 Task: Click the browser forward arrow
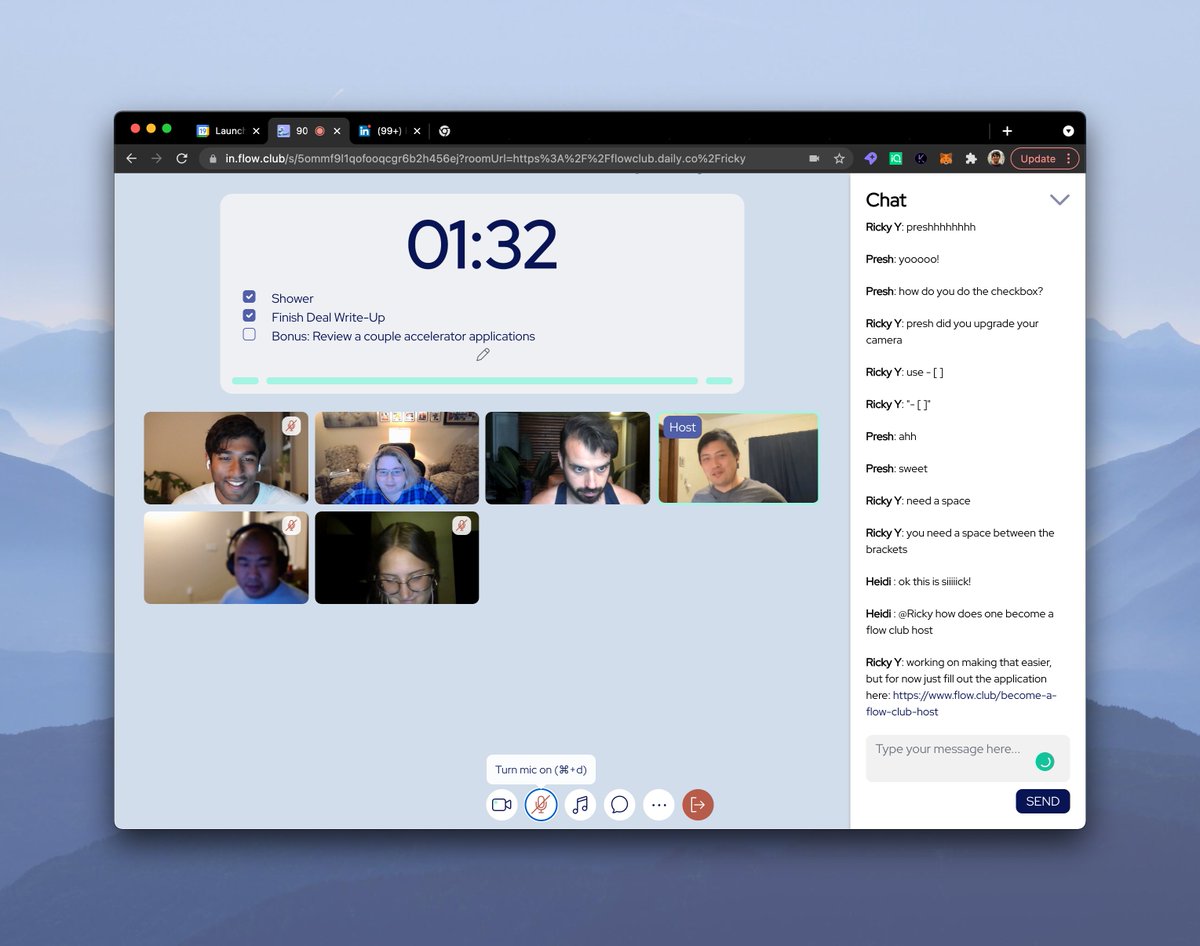click(x=156, y=158)
